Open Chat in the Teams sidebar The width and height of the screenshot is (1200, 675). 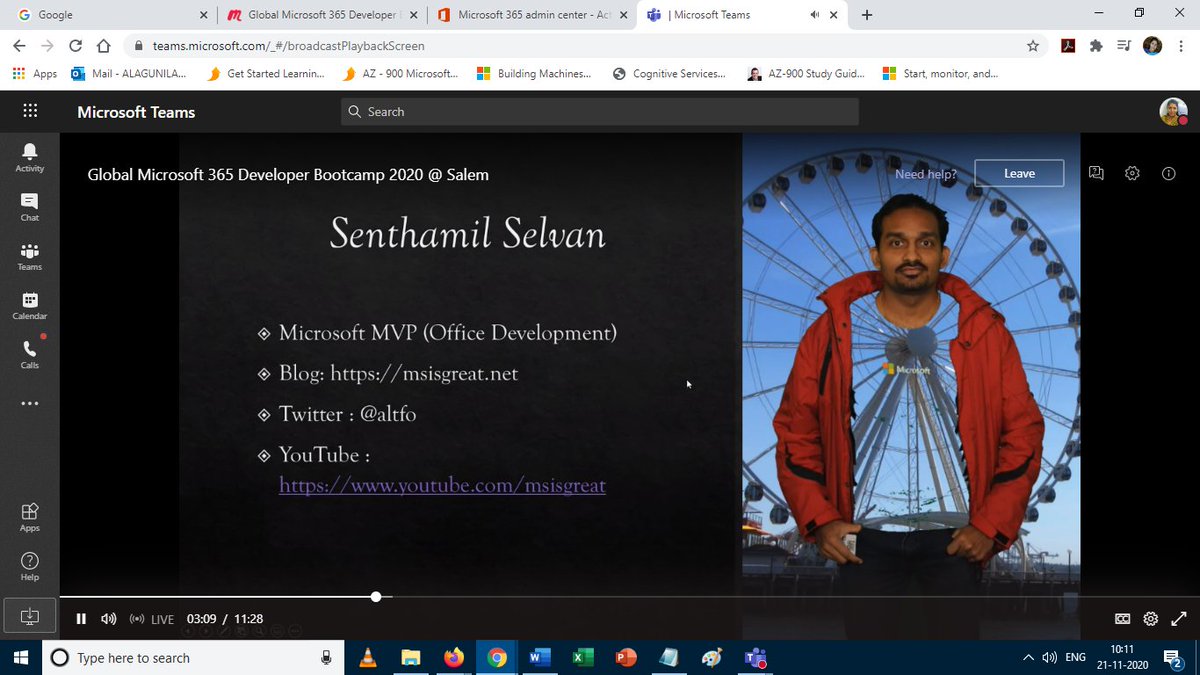tap(29, 207)
